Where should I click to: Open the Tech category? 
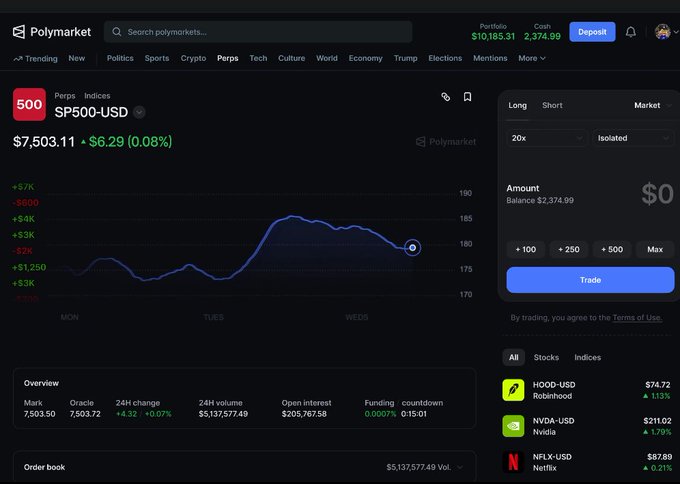click(x=258, y=58)
